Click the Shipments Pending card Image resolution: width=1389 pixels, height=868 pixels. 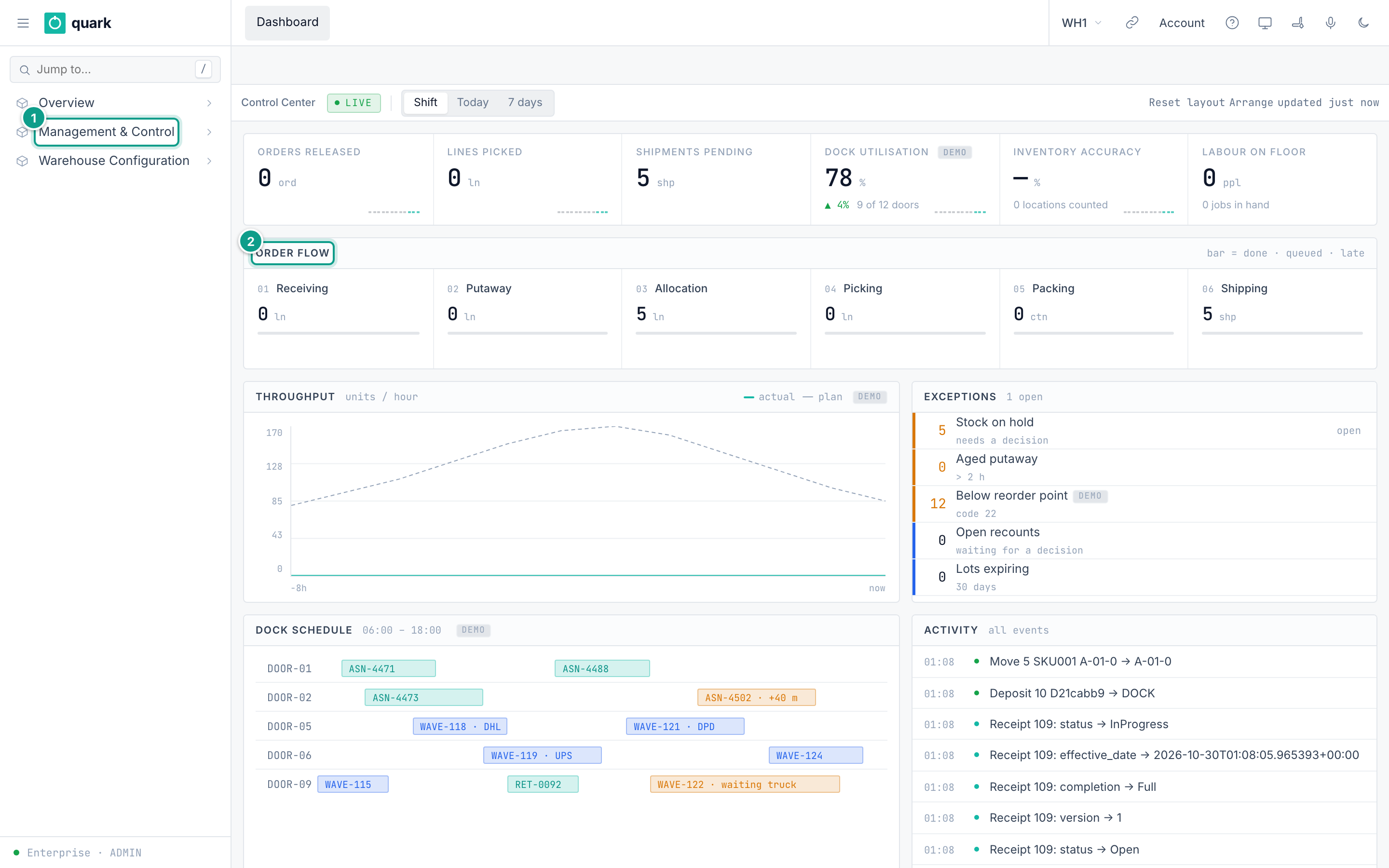(716, 180)
